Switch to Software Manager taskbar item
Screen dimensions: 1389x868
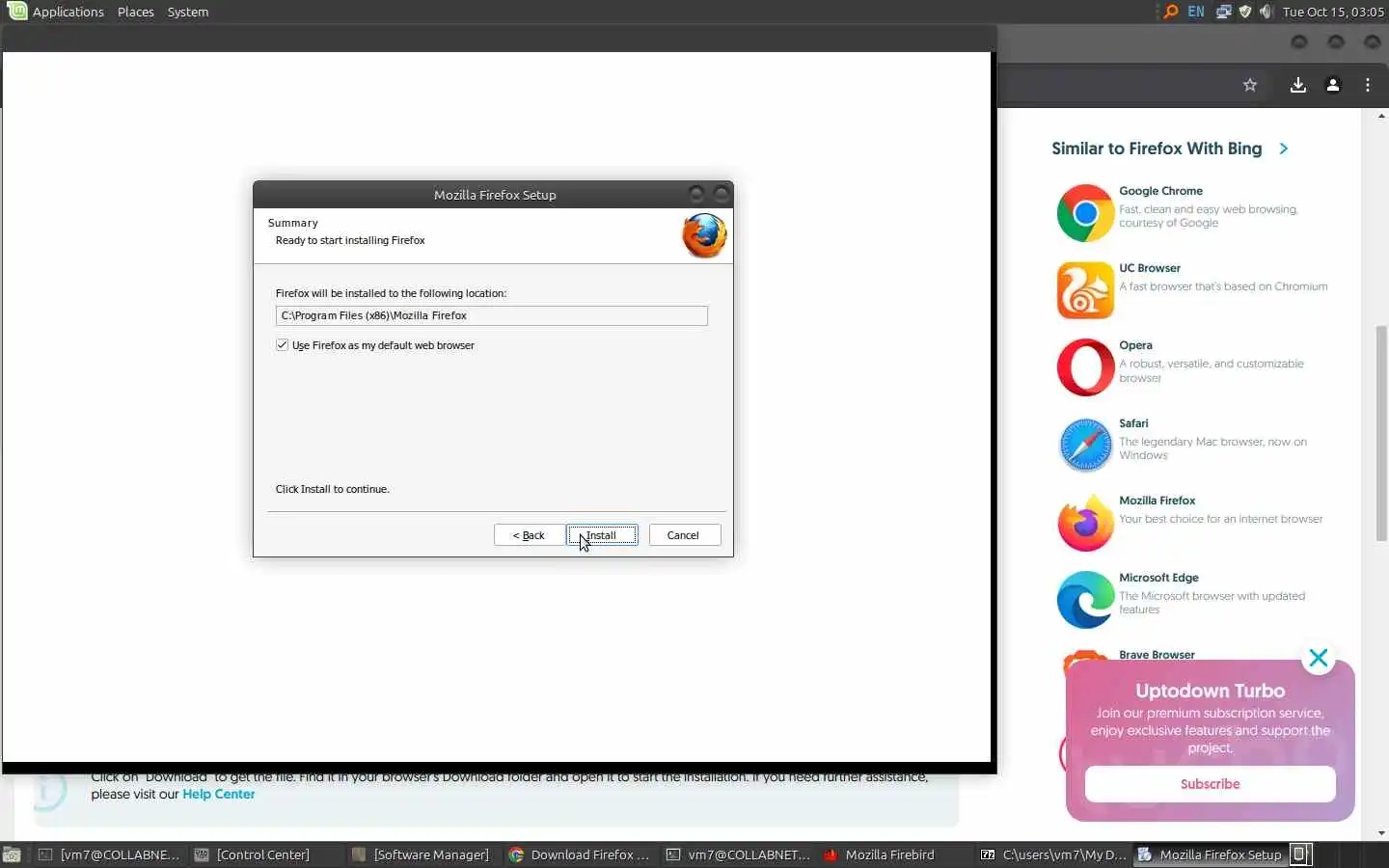coord(421,854)
